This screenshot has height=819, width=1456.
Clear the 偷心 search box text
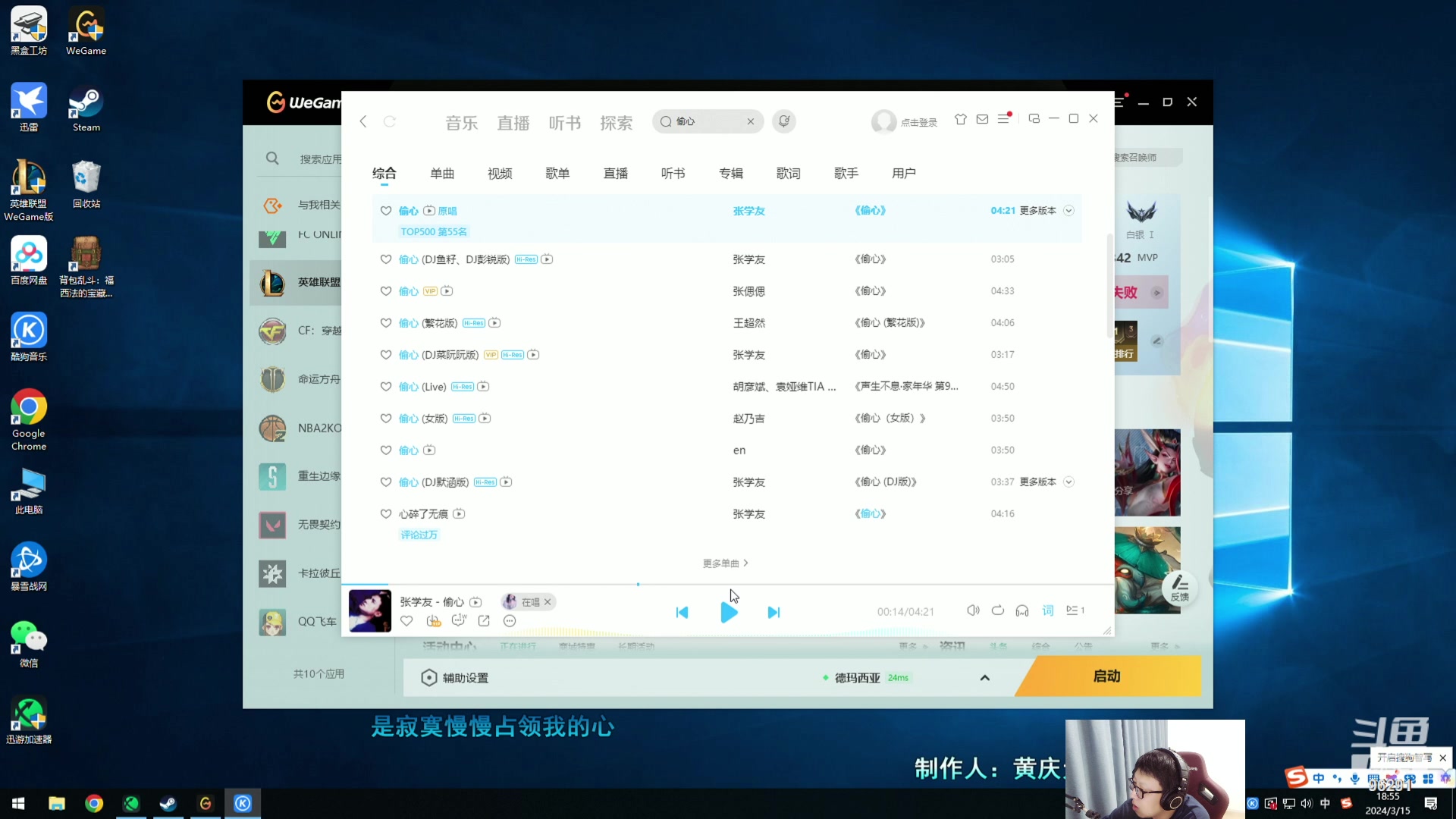point(751,121)
